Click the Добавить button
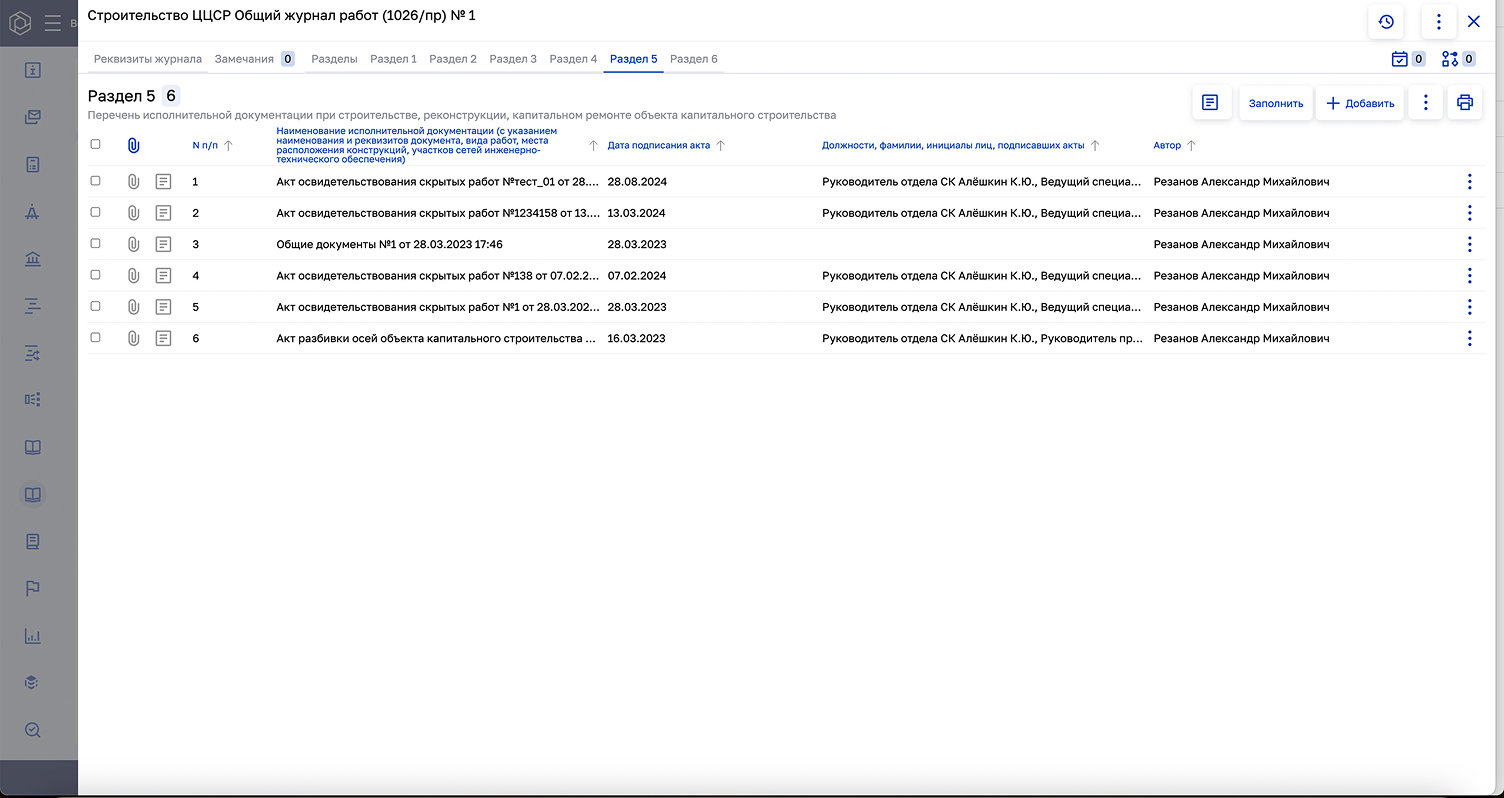The width and height of the screenshot is (1504, 798). pos(1360,103)
